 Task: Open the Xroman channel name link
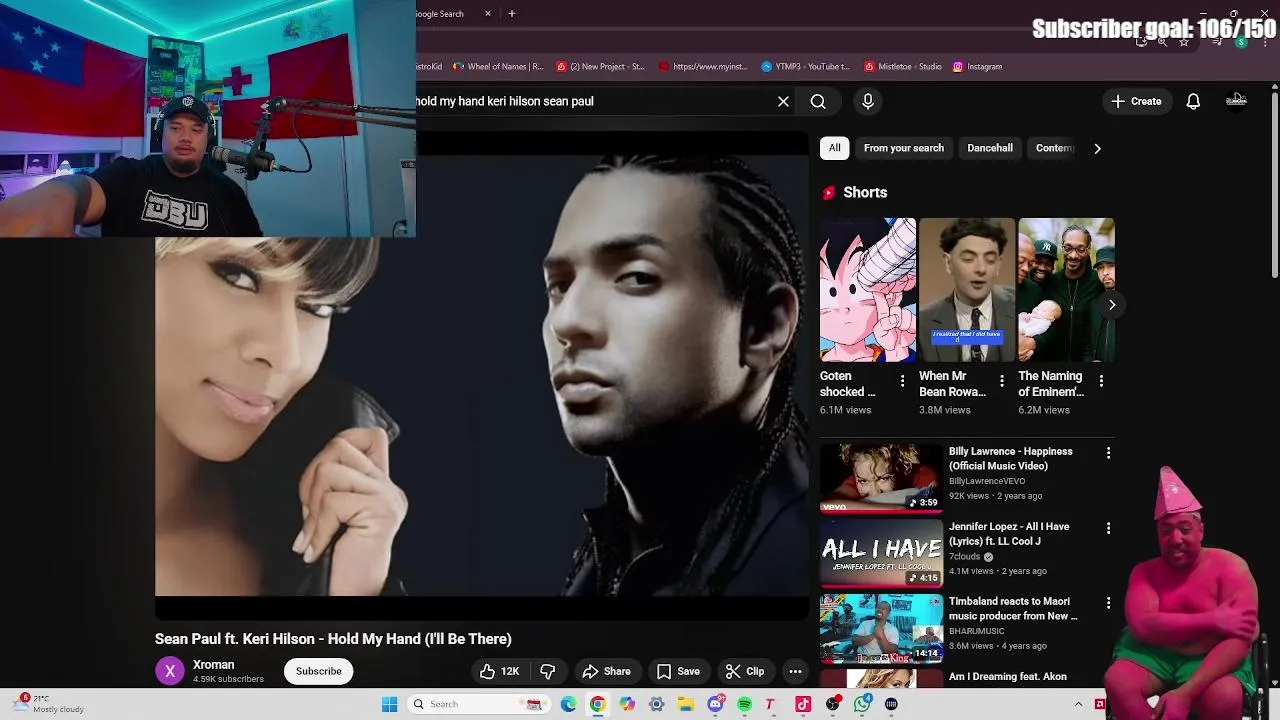[x=213, y=665]
